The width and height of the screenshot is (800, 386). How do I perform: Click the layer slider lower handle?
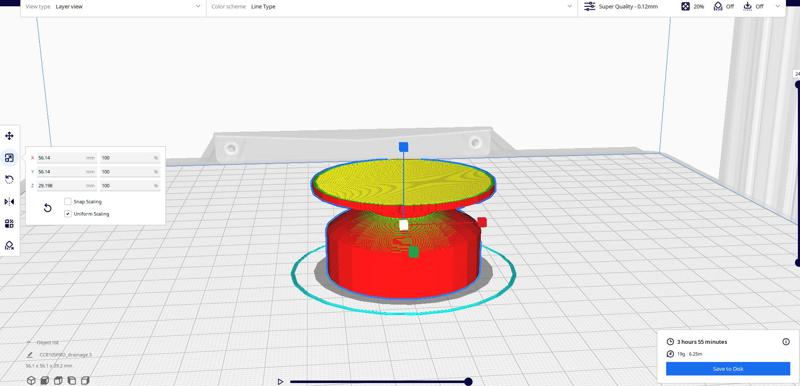click(x=797, y=263)
